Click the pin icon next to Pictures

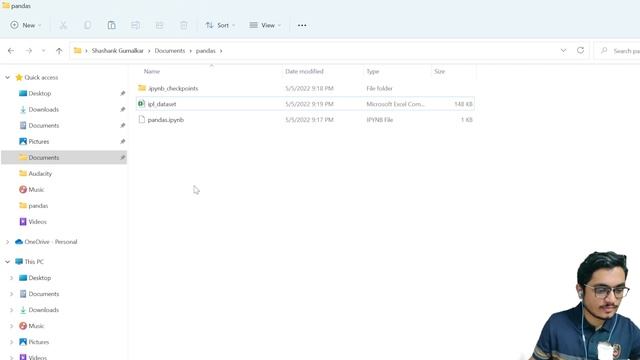(122, 141)
